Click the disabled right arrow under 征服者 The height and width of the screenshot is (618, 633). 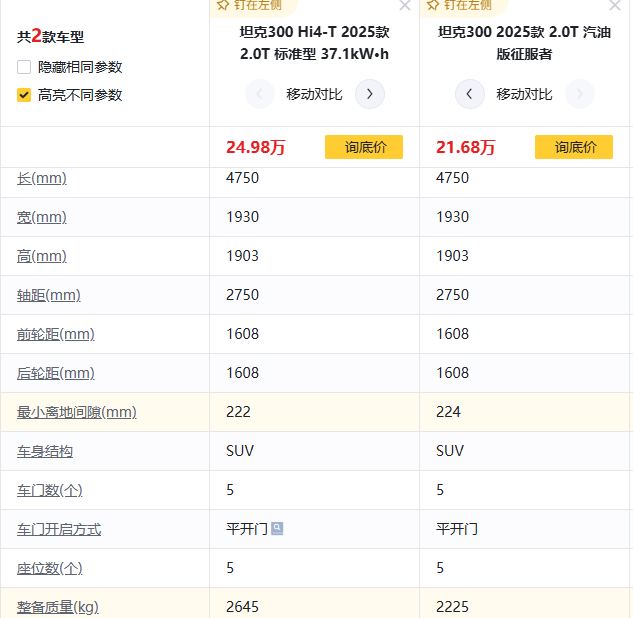[580, 94]
